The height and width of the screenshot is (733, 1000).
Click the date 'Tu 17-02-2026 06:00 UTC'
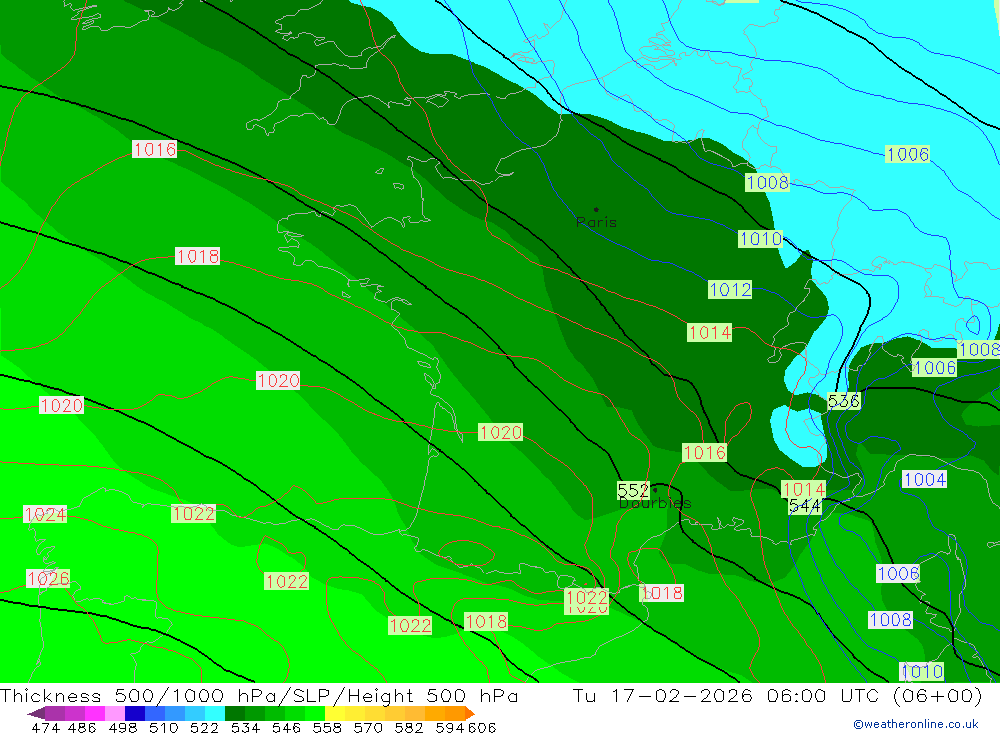coord(726,695)
